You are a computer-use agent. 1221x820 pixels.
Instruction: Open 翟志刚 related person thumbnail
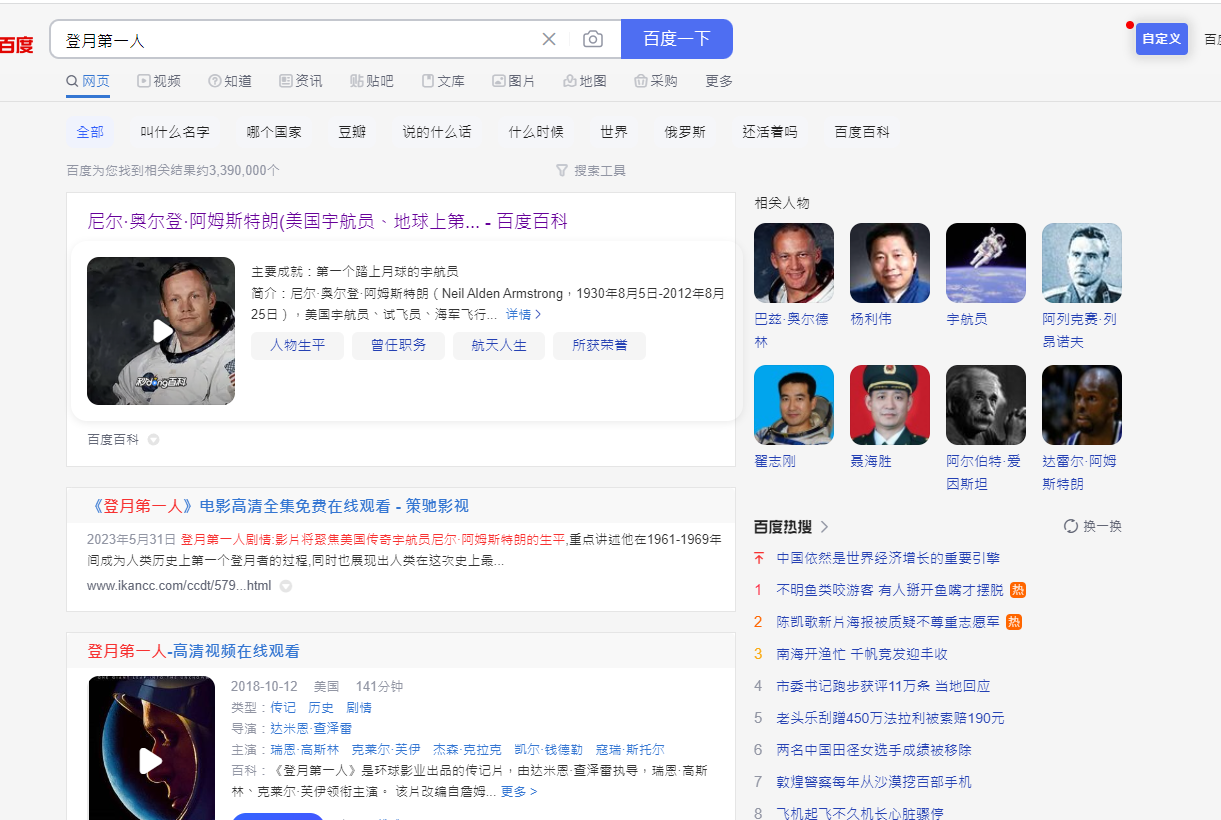click(x=794, y=405)
